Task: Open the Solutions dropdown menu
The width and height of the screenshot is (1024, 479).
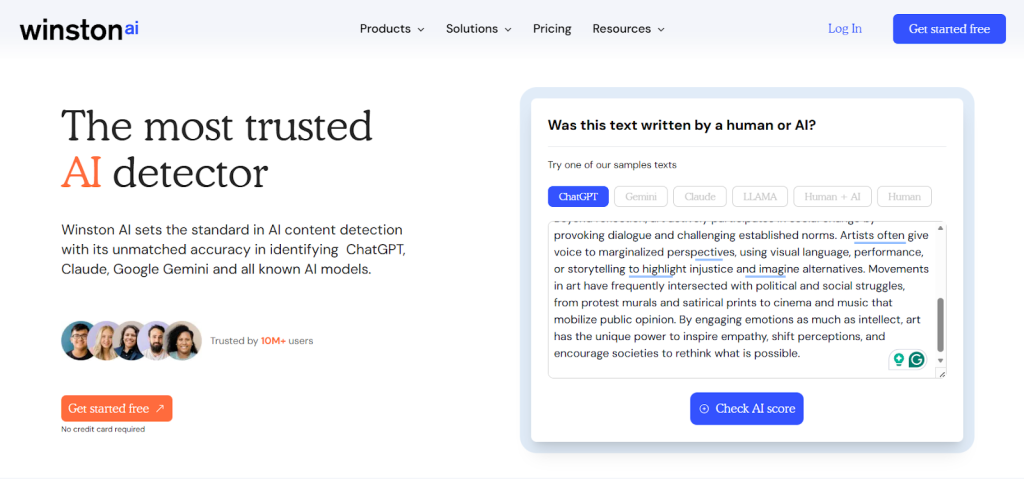Action: [x=478, y=29]
